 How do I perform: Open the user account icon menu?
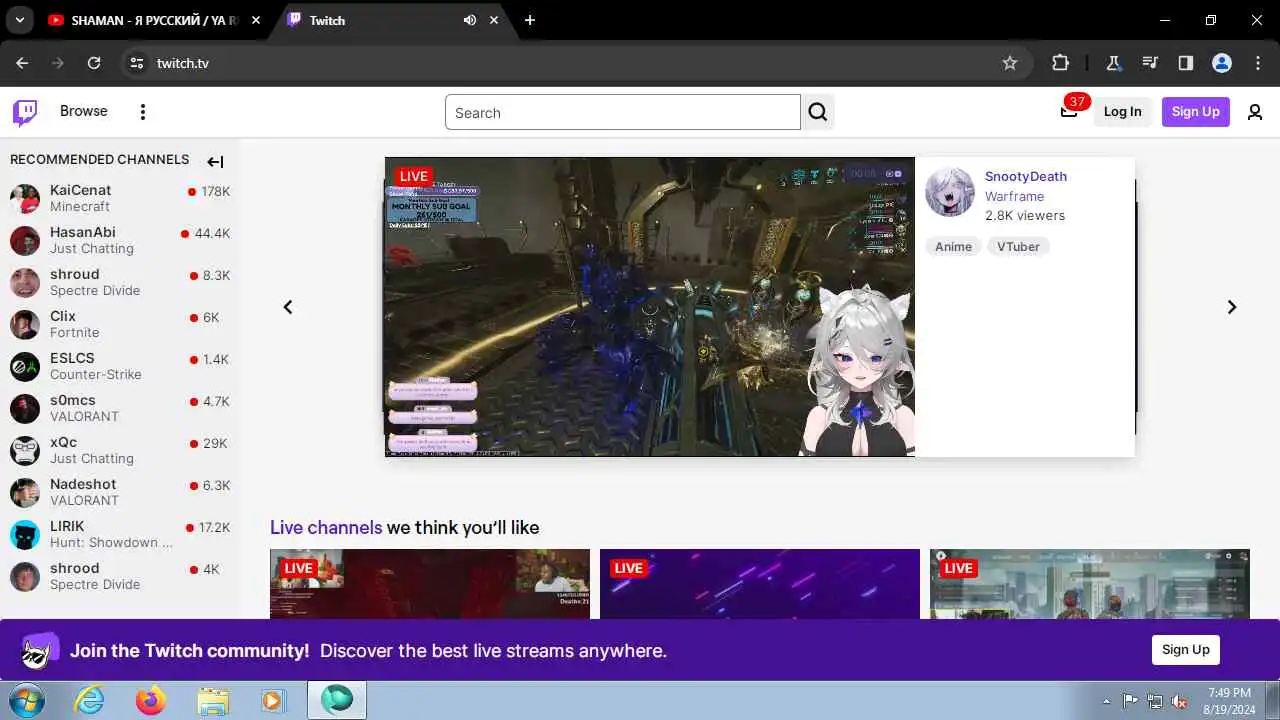[x=1255, y=112]
